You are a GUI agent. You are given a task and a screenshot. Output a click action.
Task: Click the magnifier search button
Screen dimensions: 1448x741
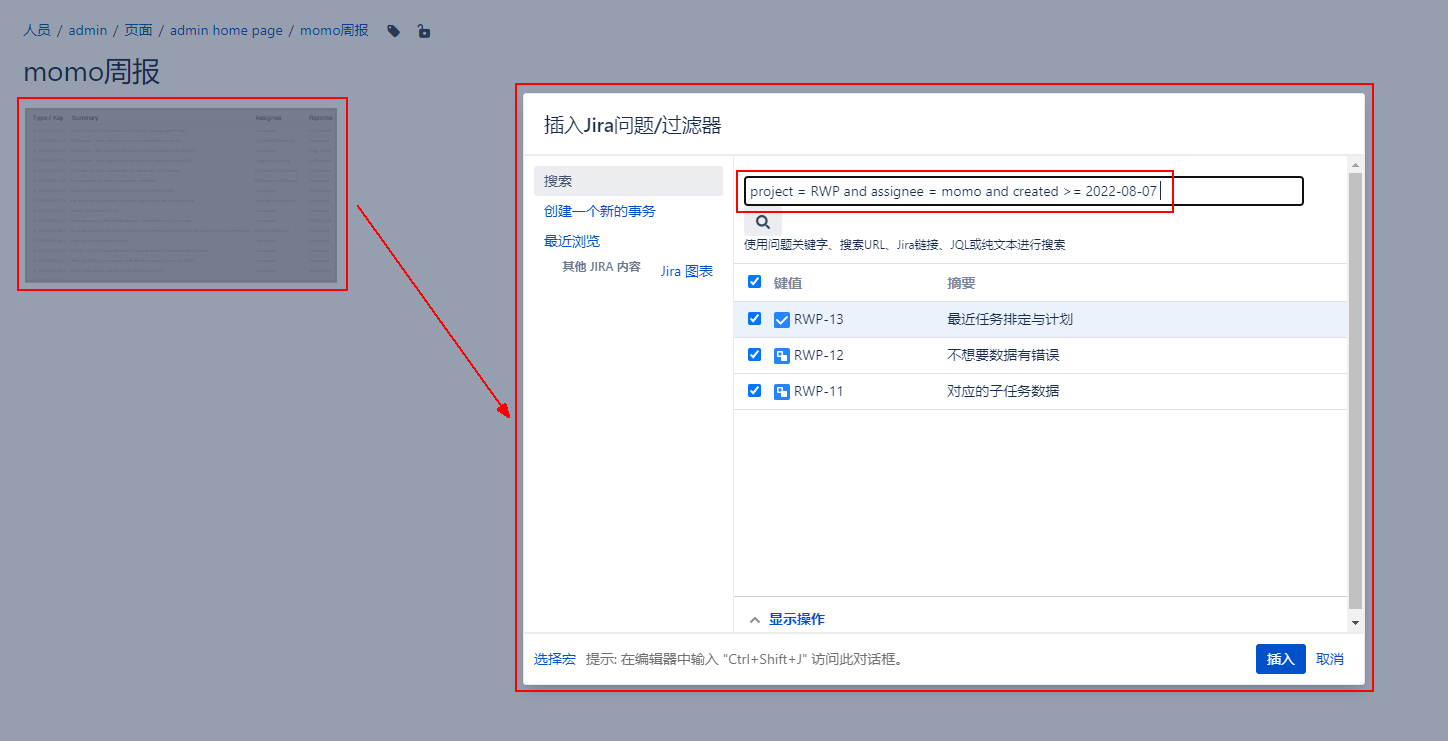click(762, 222)
